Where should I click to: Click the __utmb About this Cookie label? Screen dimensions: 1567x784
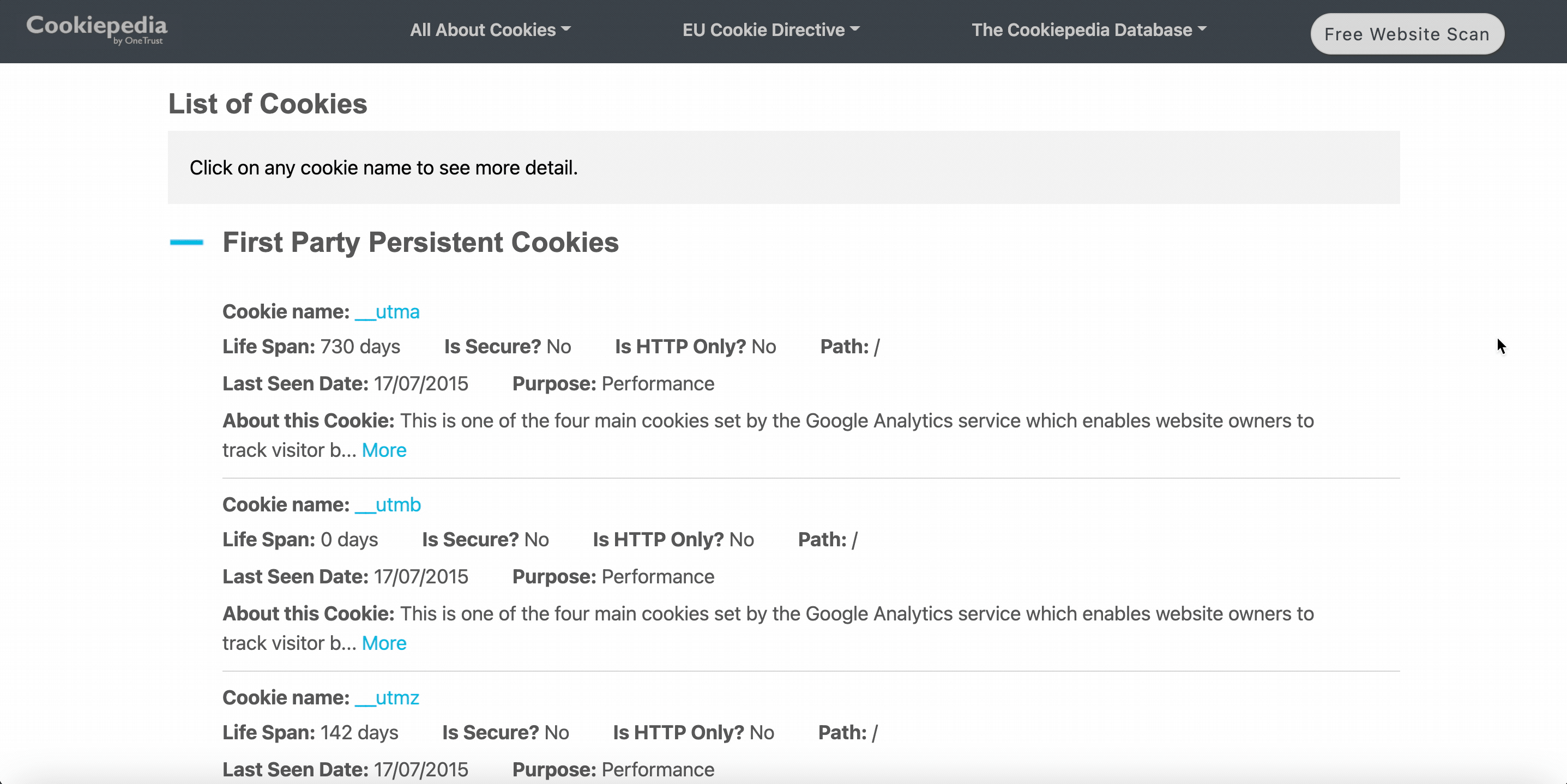pos(309,614)
